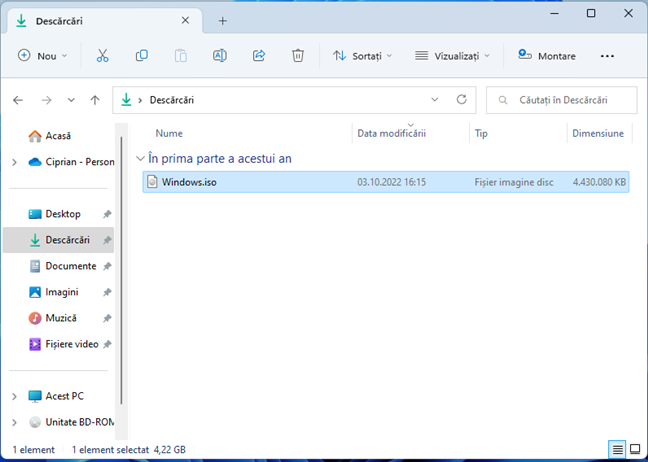The image size is (648, 462).
Task: Click the Cut scissors icon
Action: click(x=102, y=55)
